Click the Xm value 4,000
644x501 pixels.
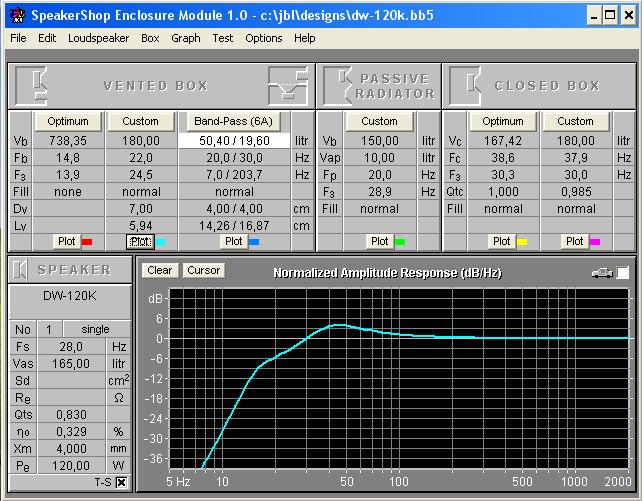pos(71,448)
